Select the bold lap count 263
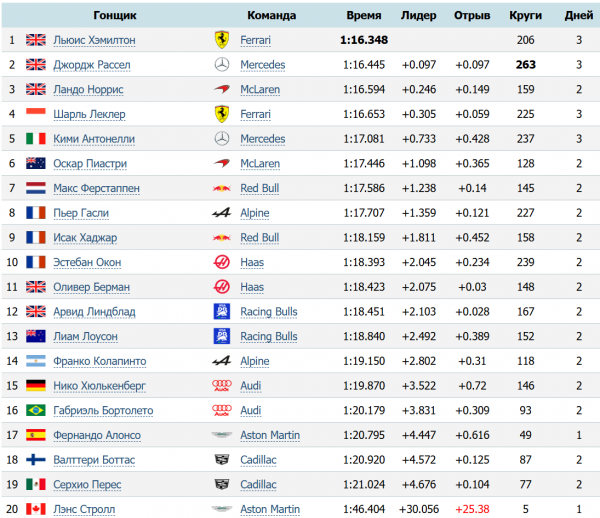The image size is (600, 518). coord(526,65)
